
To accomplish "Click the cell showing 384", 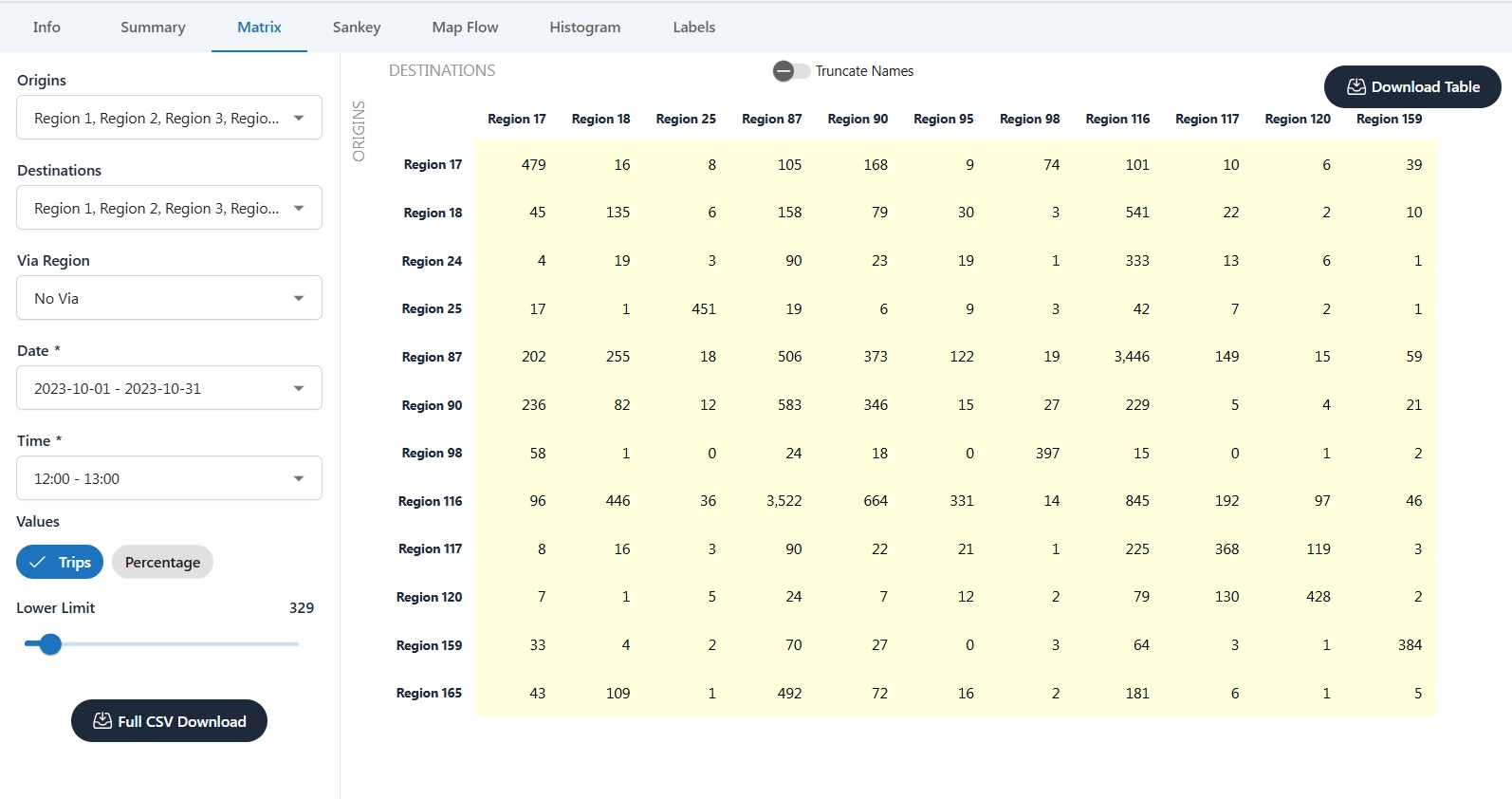I will [1410, 645].
